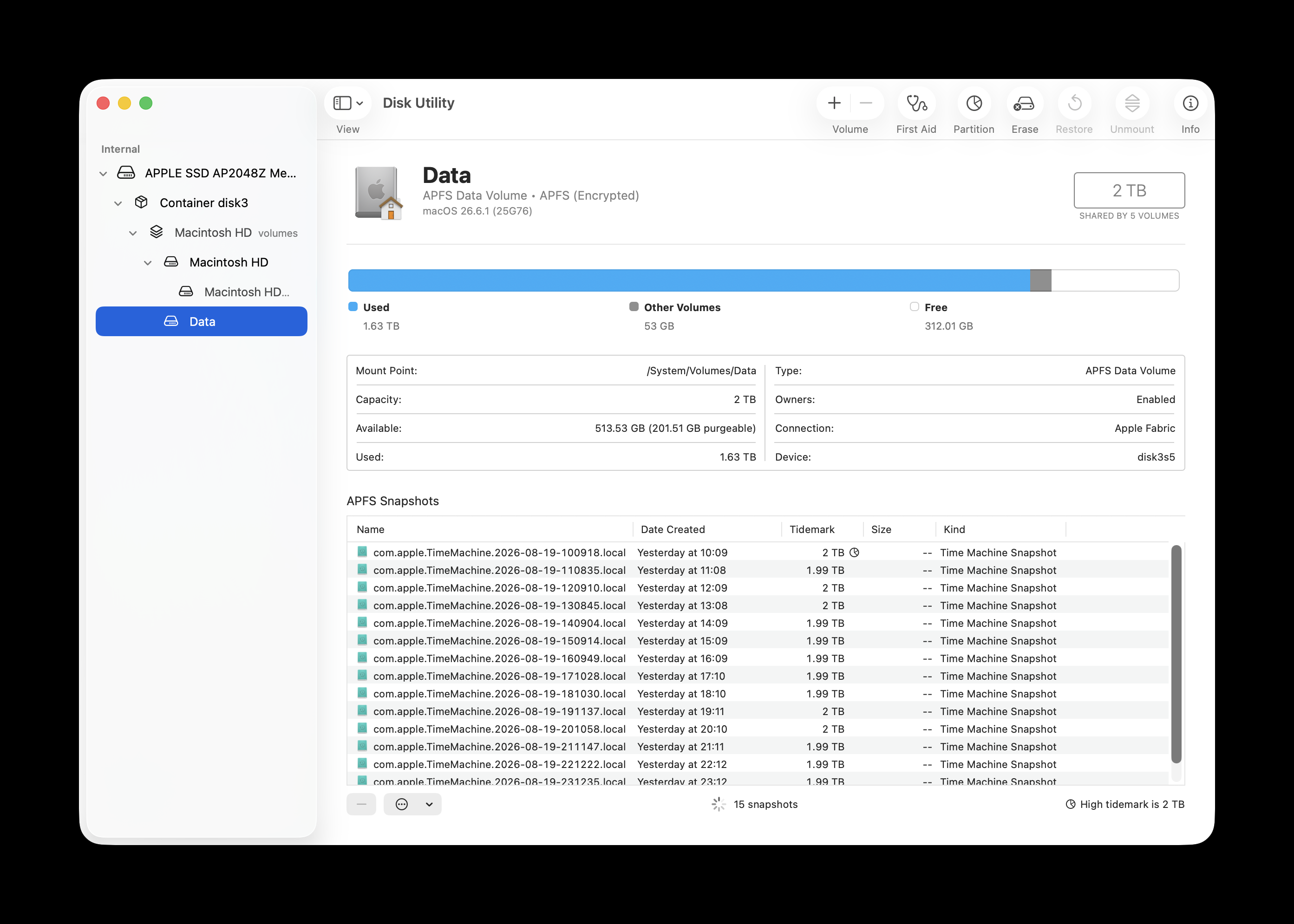Open the snapshot actions ellipsis menu
Viewport: 1294px width, 924px height.
coord(402,804)
